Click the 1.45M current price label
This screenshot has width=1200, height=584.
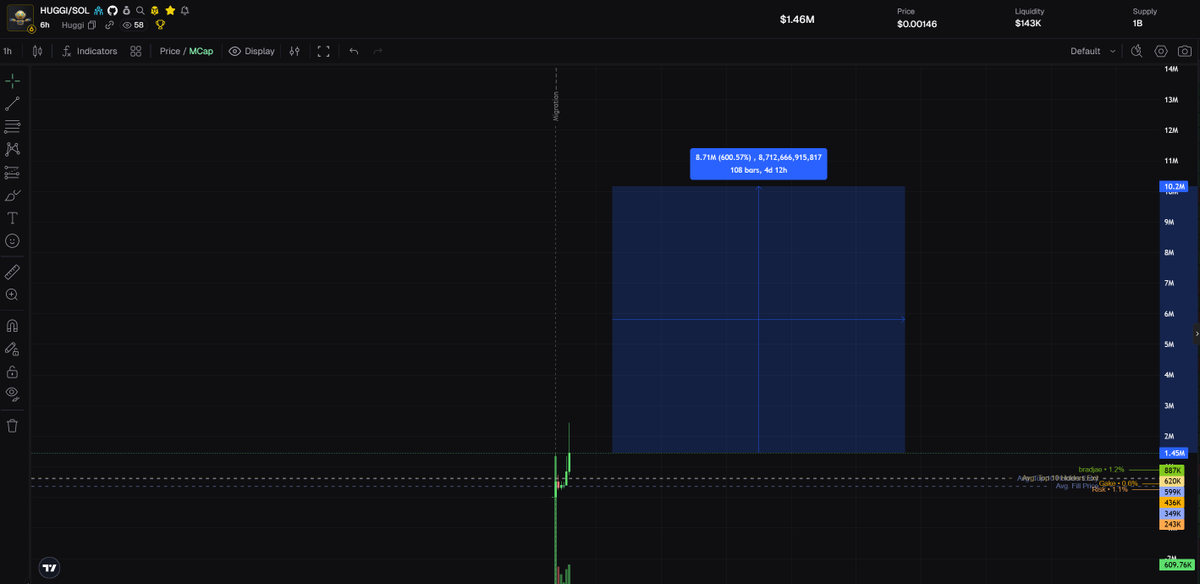[x=1174, y=453]
